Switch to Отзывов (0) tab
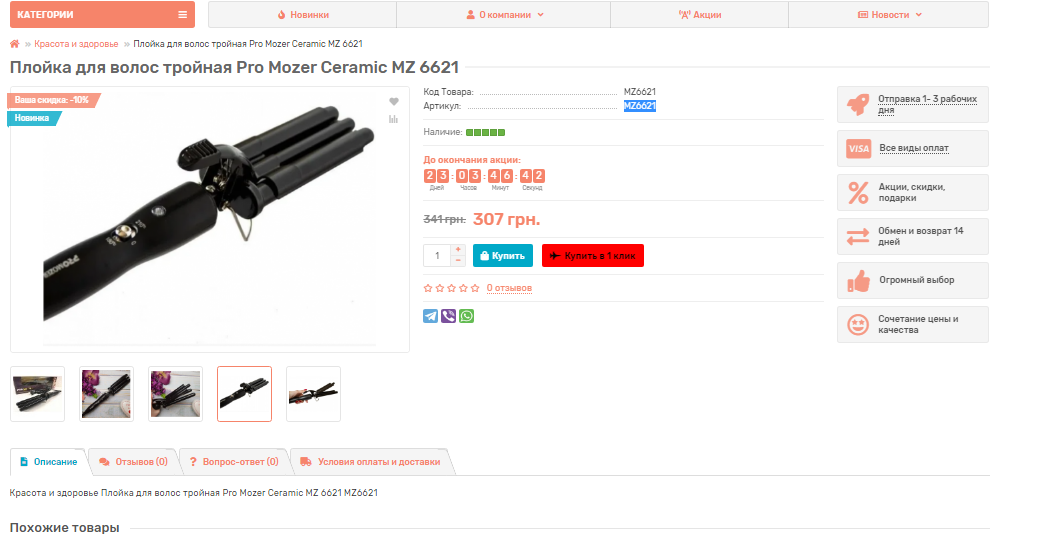This screenshot has width=1039, height=544. click(x=134, y=462)
